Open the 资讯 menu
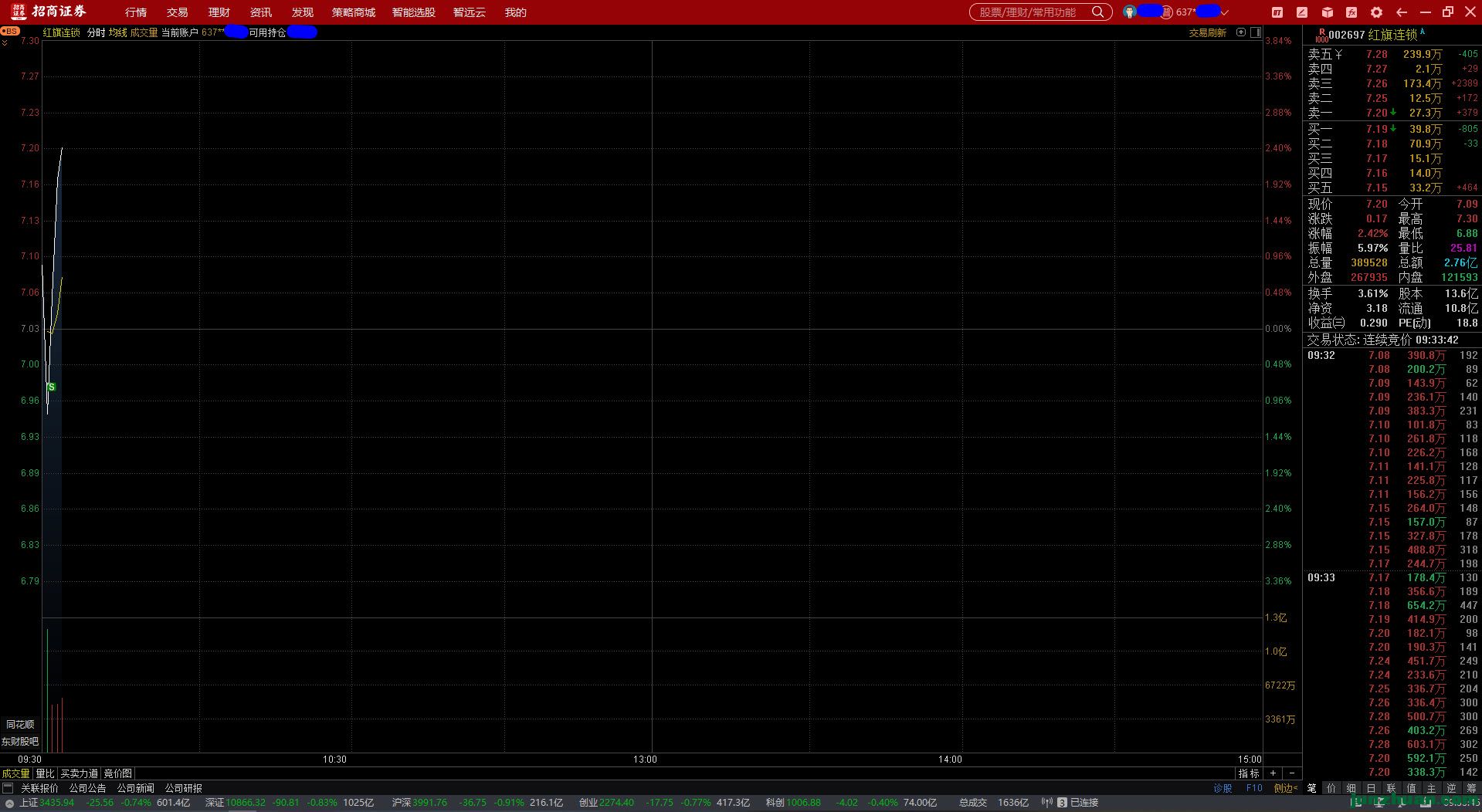Image resolution: width=1482 pixels, height=812 pixels. (261, 12)
